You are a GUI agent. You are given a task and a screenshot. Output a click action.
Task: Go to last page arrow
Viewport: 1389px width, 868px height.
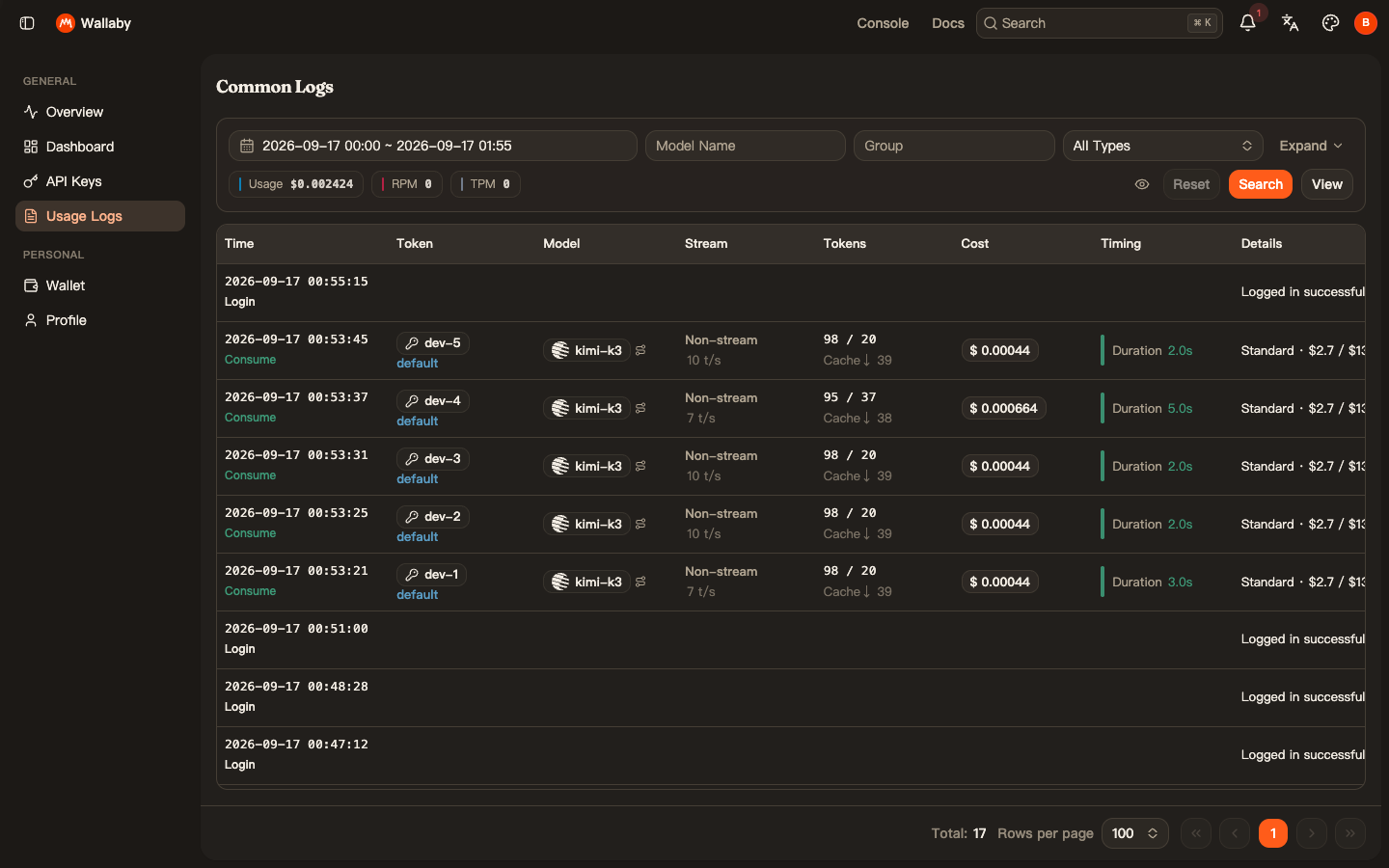[x=1350, y=833]
